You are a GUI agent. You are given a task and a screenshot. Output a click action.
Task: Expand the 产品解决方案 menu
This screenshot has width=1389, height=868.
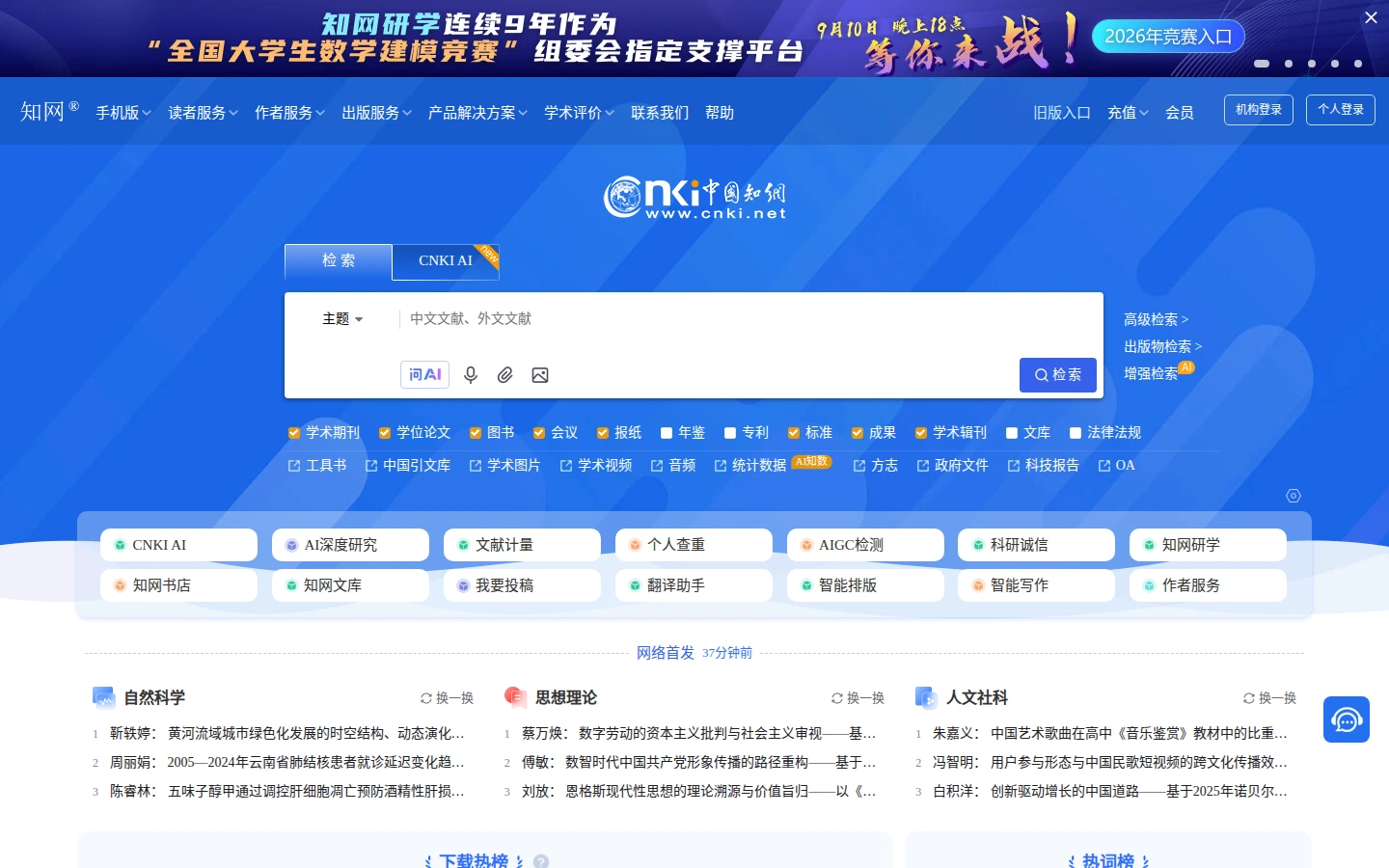[477, 113]
